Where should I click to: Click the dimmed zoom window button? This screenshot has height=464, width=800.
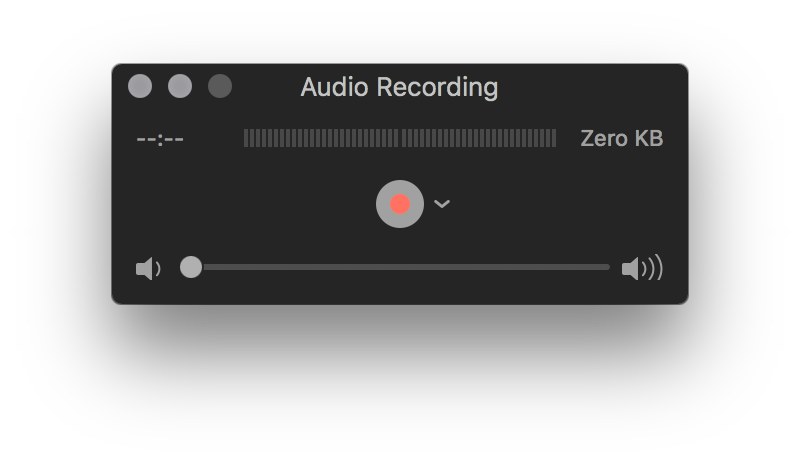pyautogui.click(x=220, y=86)
